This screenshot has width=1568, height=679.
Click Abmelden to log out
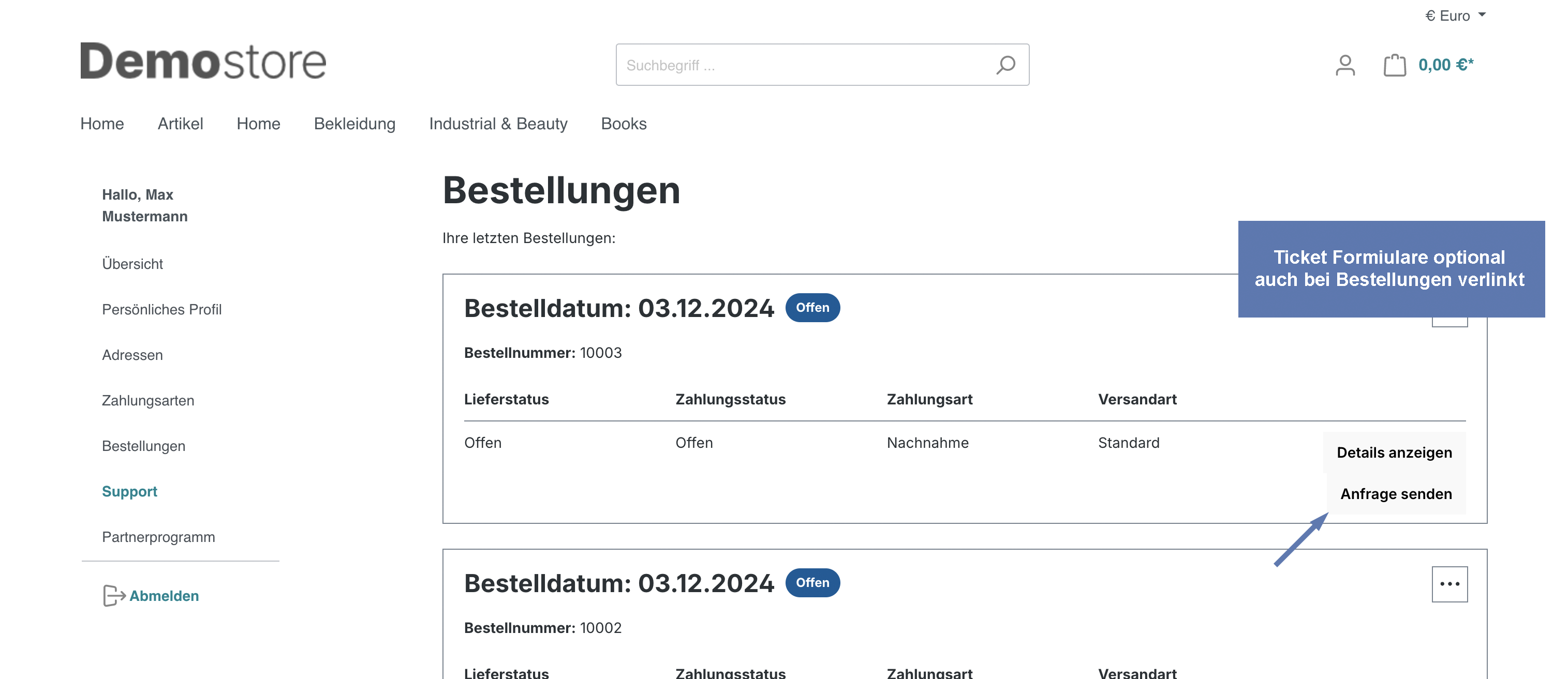coord(164,596)
